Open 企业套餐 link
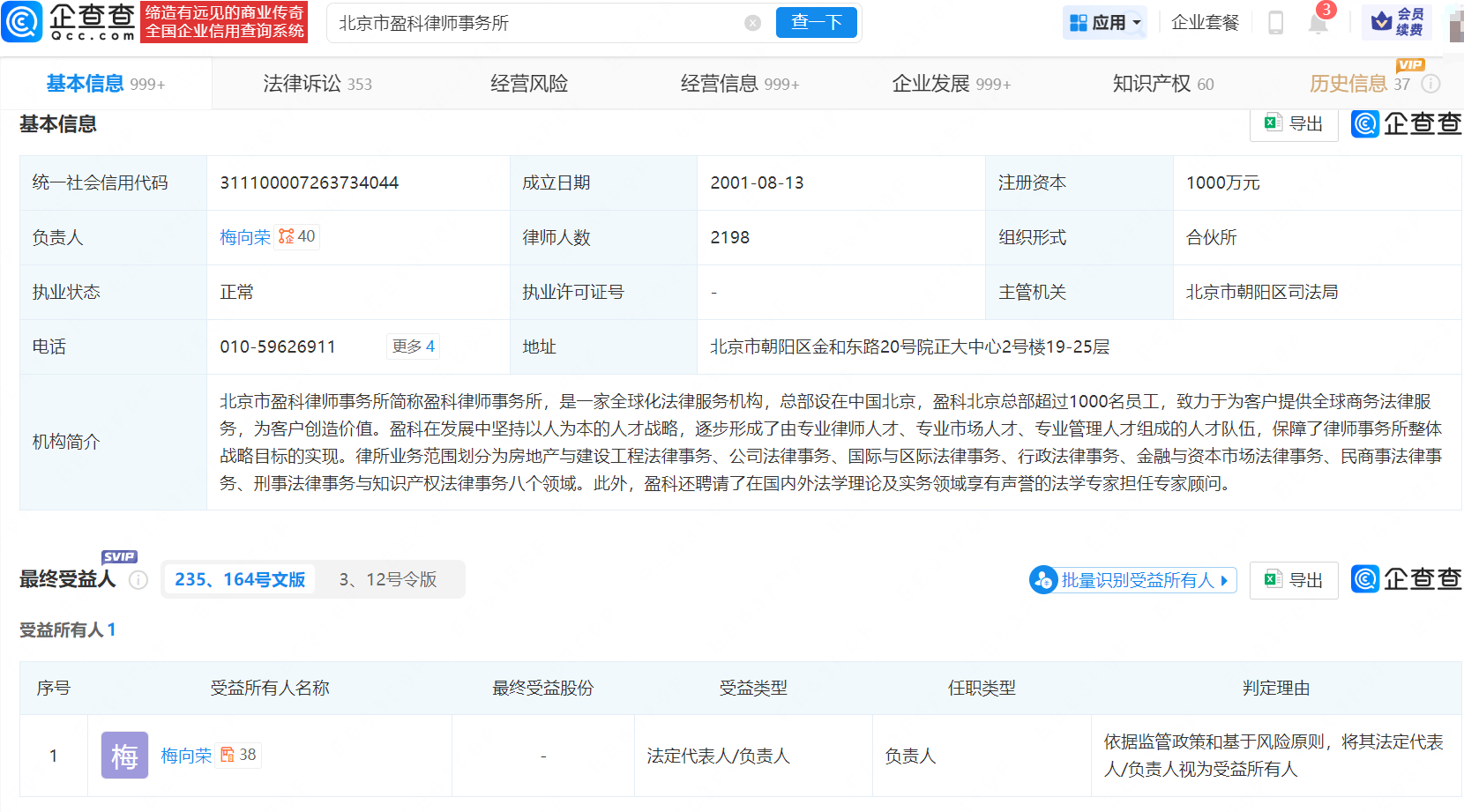Screen dimensions: 1464x812 coord(1205,23)
